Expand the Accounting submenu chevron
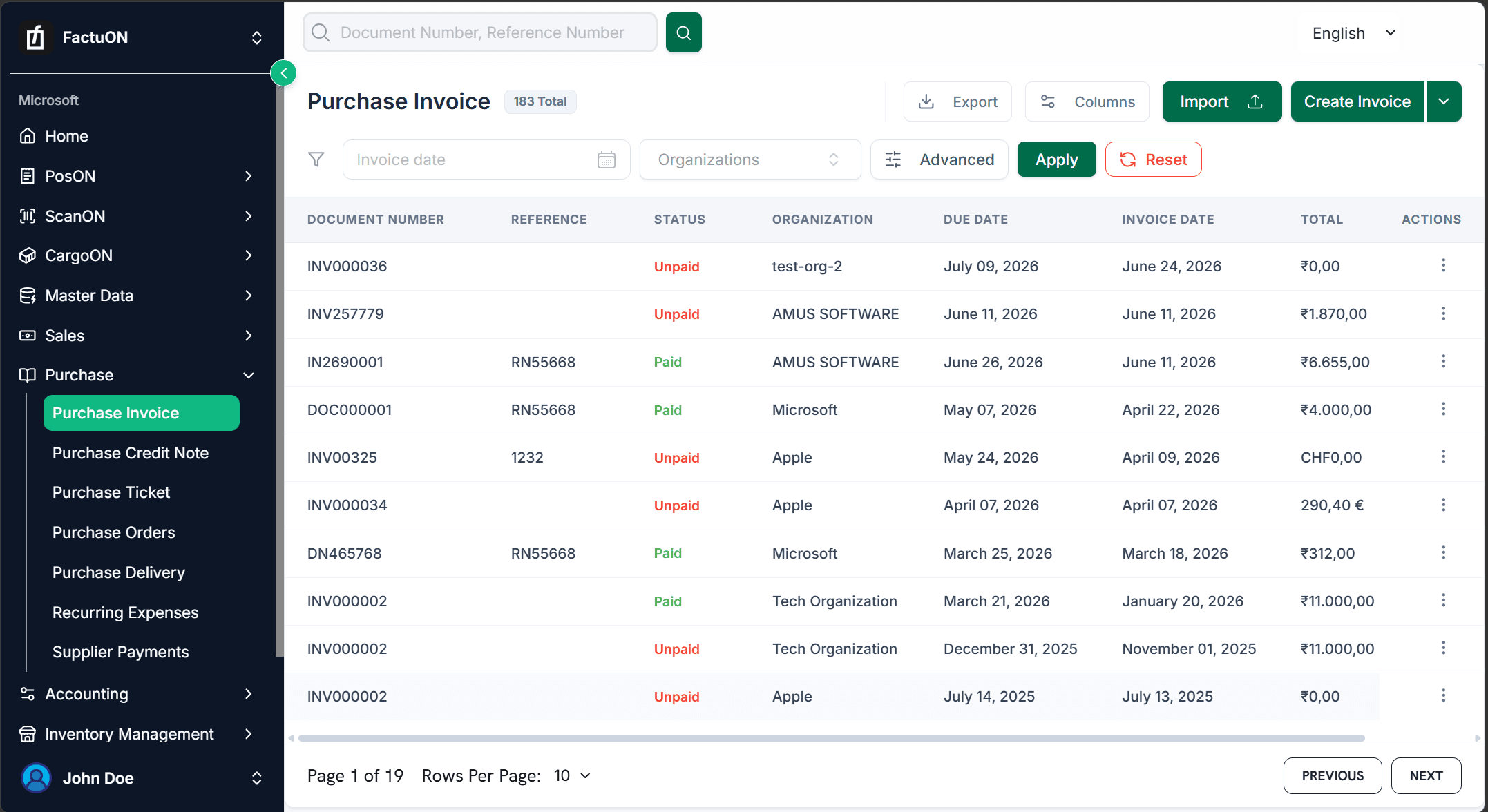The image size is (1488, 812). click(x=249, y=694)
